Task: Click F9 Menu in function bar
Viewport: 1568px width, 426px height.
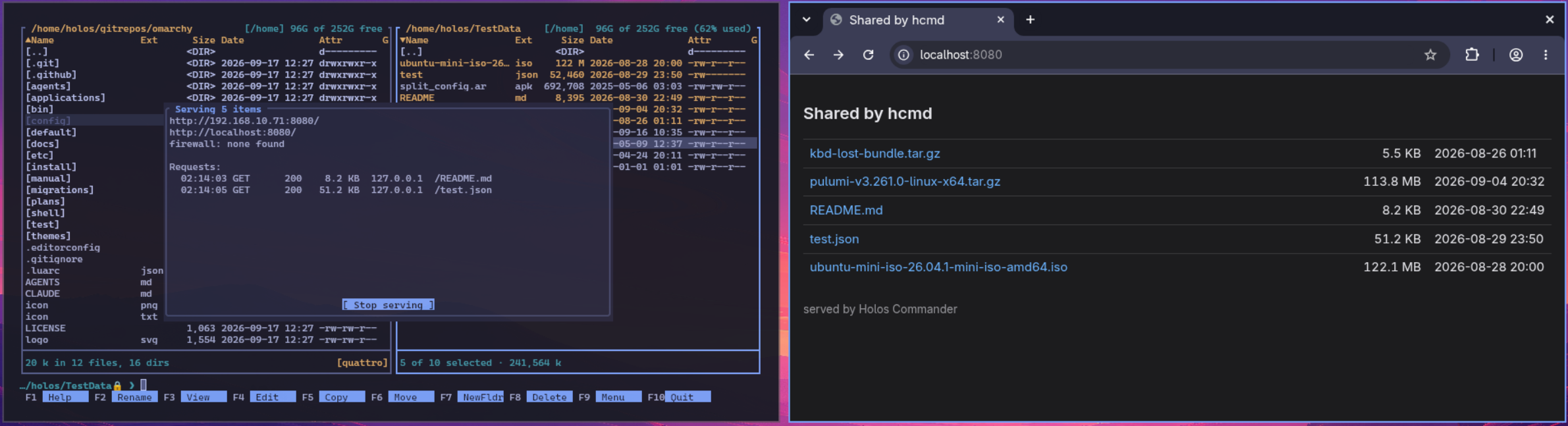Action: point(609,397)
